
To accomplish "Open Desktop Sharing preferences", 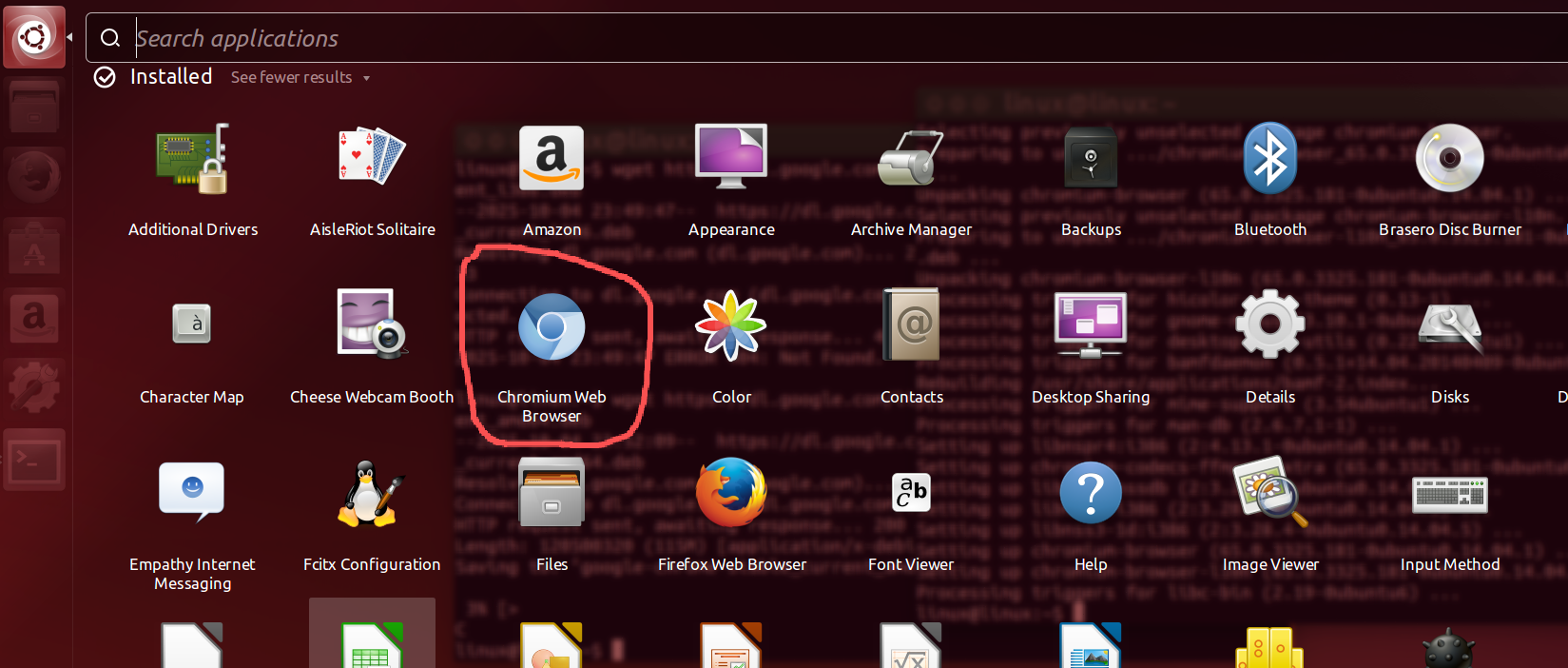I will (1091, 325).
